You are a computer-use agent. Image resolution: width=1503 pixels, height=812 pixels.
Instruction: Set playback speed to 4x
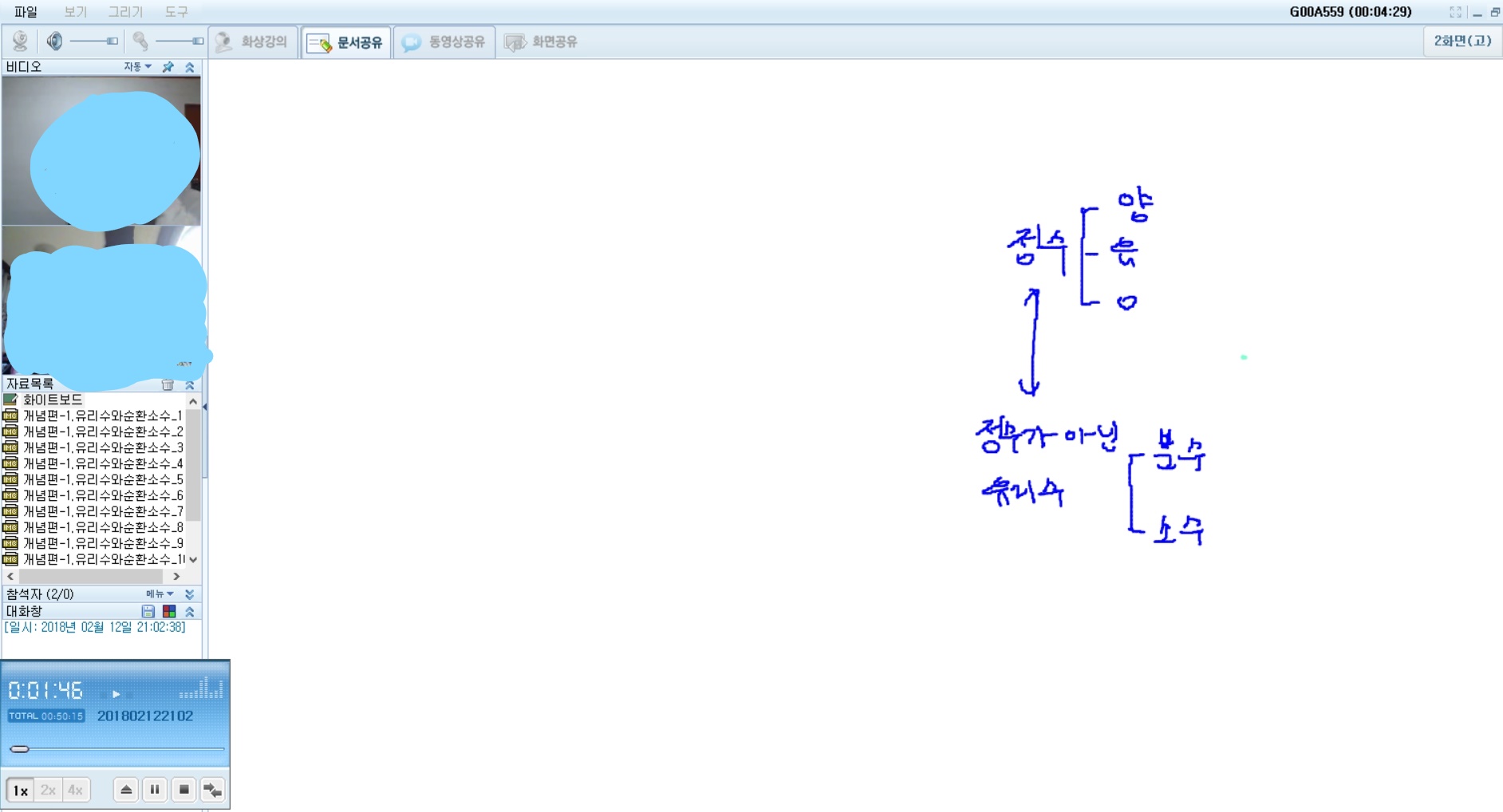click(76, 790)
